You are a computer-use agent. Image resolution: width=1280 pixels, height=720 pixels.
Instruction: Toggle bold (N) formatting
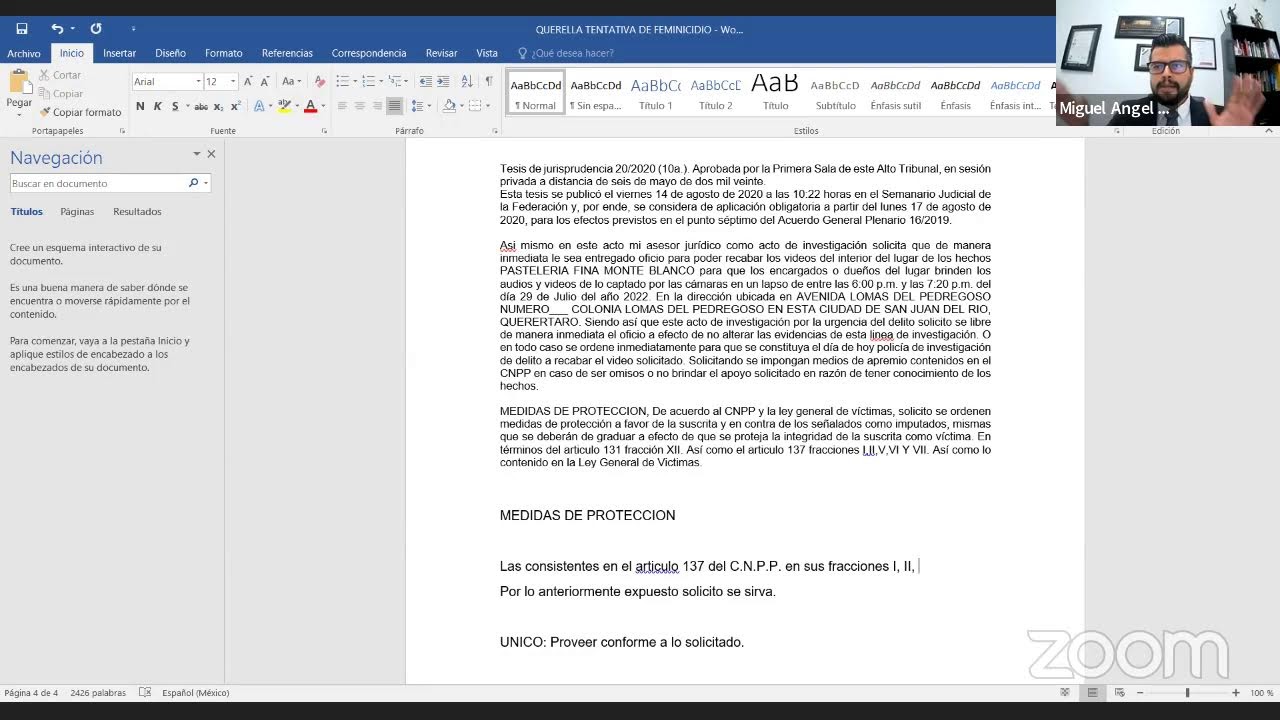click(x=140, y=106)
